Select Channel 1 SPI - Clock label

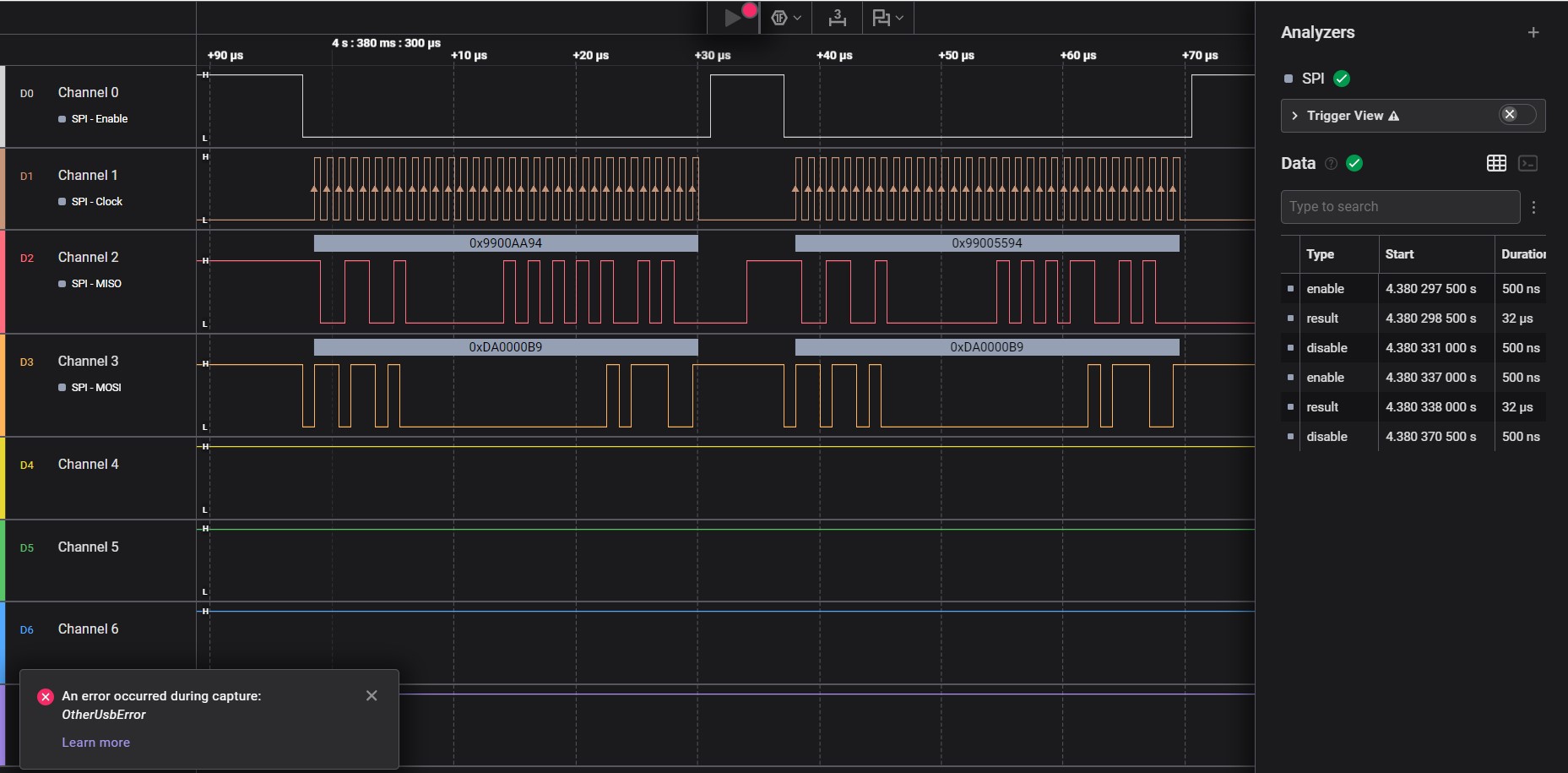(x=96, y=202)
